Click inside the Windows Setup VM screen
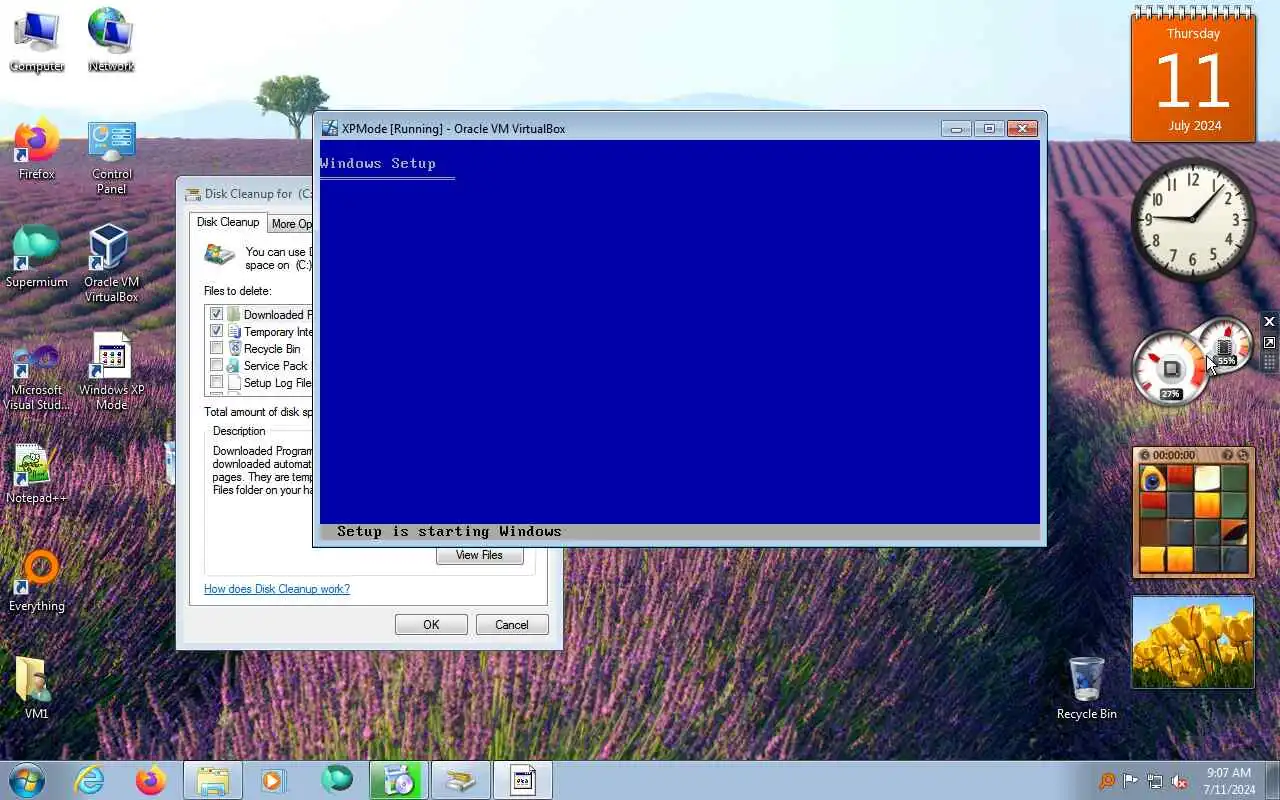 point(680,340)
